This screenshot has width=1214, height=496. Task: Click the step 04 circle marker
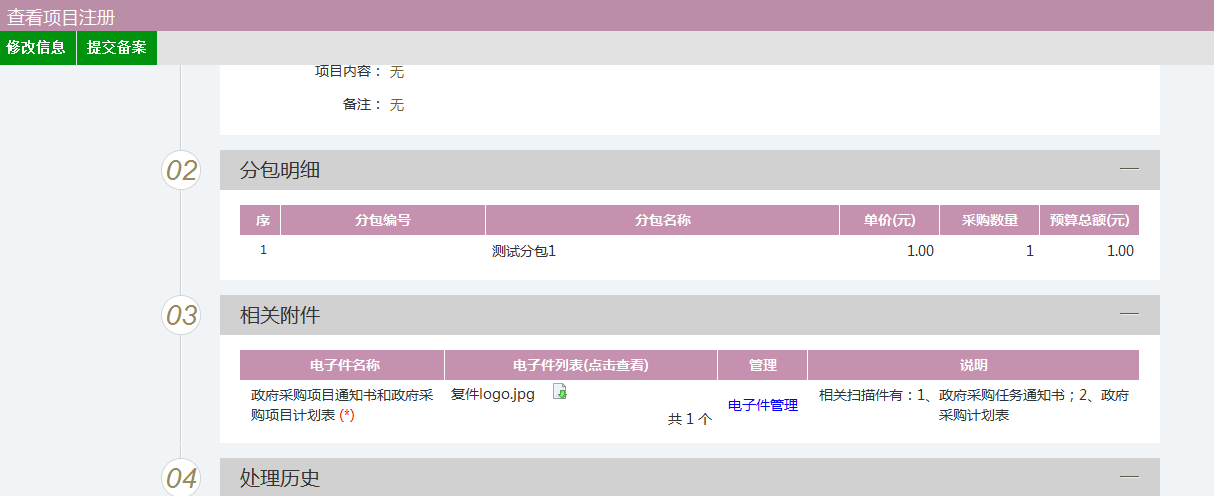181,478
